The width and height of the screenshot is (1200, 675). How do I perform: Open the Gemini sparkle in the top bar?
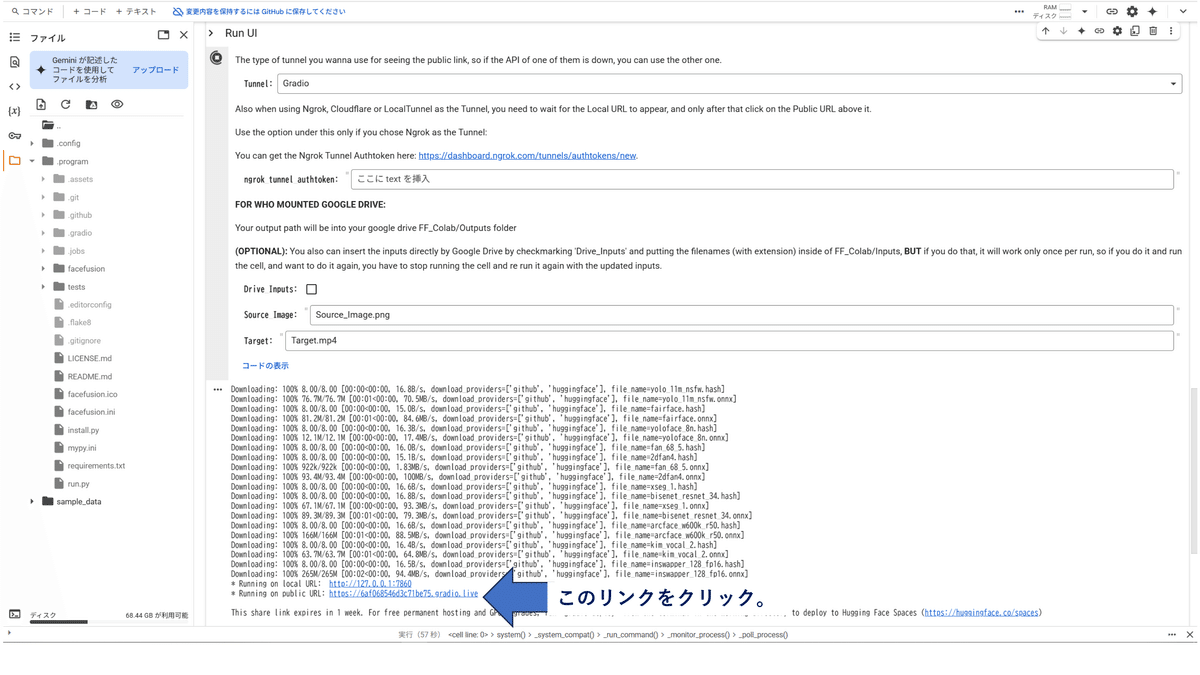point(1152,11)
